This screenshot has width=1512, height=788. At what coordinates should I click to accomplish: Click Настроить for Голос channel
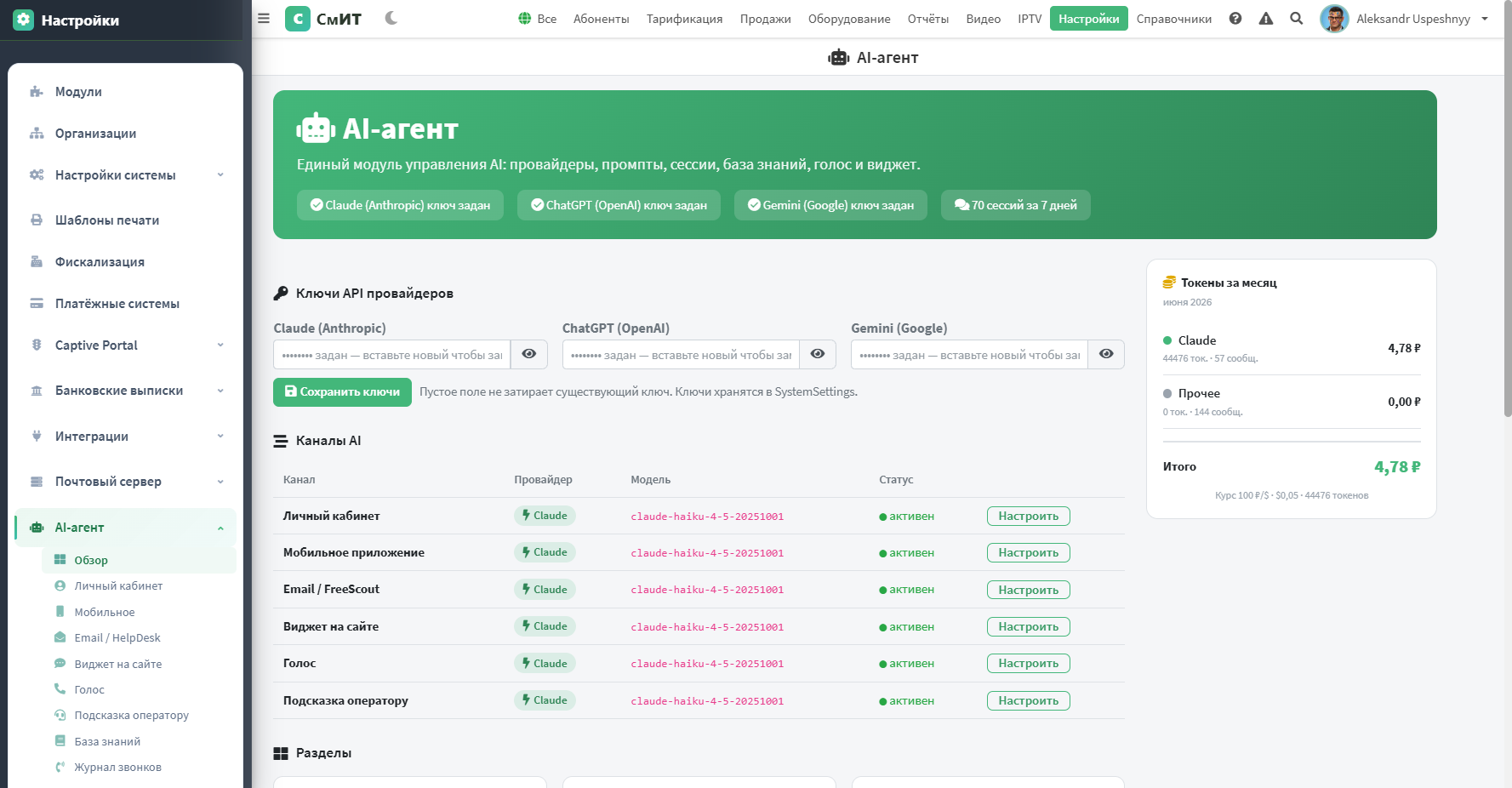tap(1028, 663)
